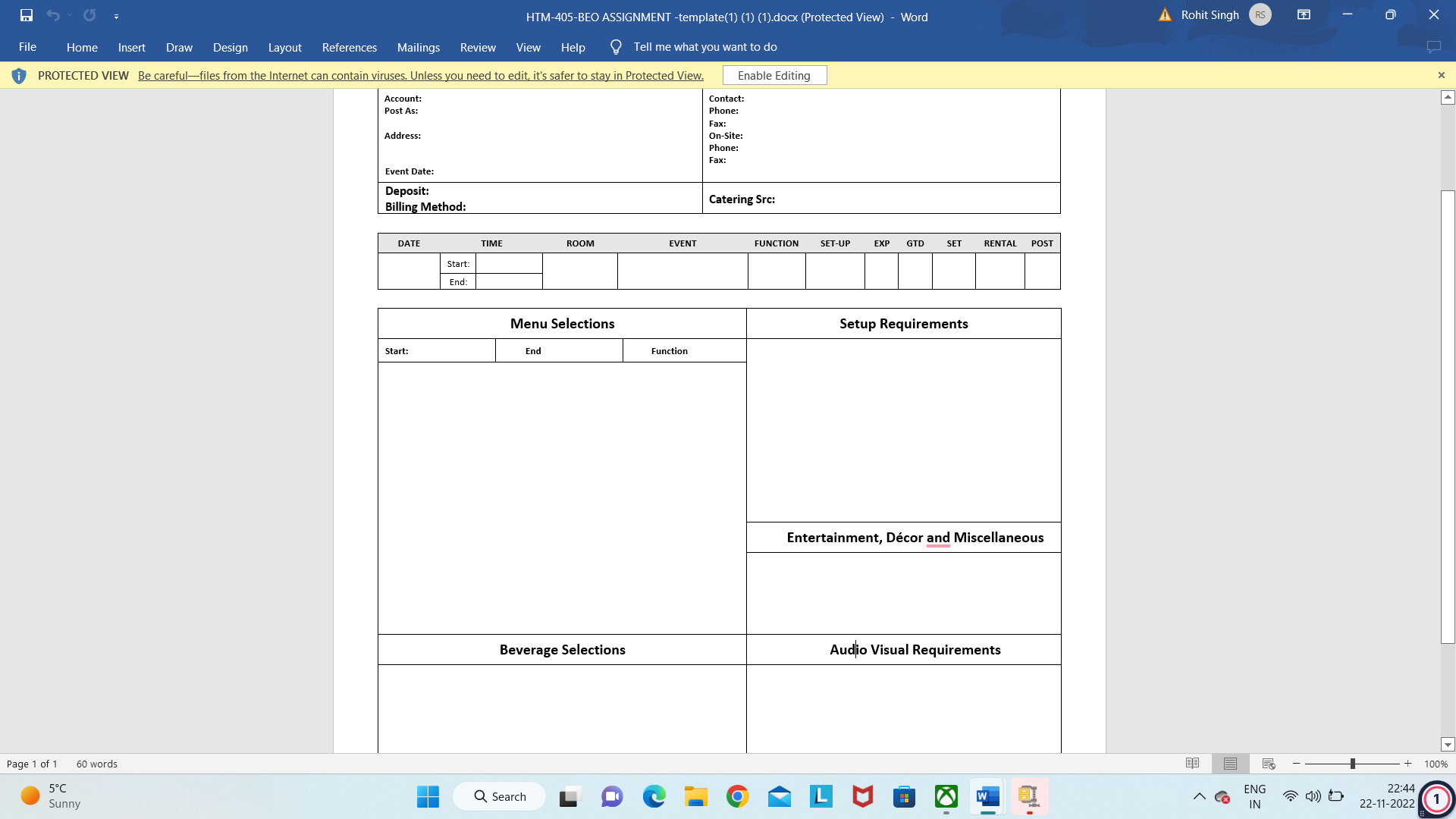This screenshot has height=819, width=1456.
Task: Click the Enable Editing button
Action: [x=774, y=75]
